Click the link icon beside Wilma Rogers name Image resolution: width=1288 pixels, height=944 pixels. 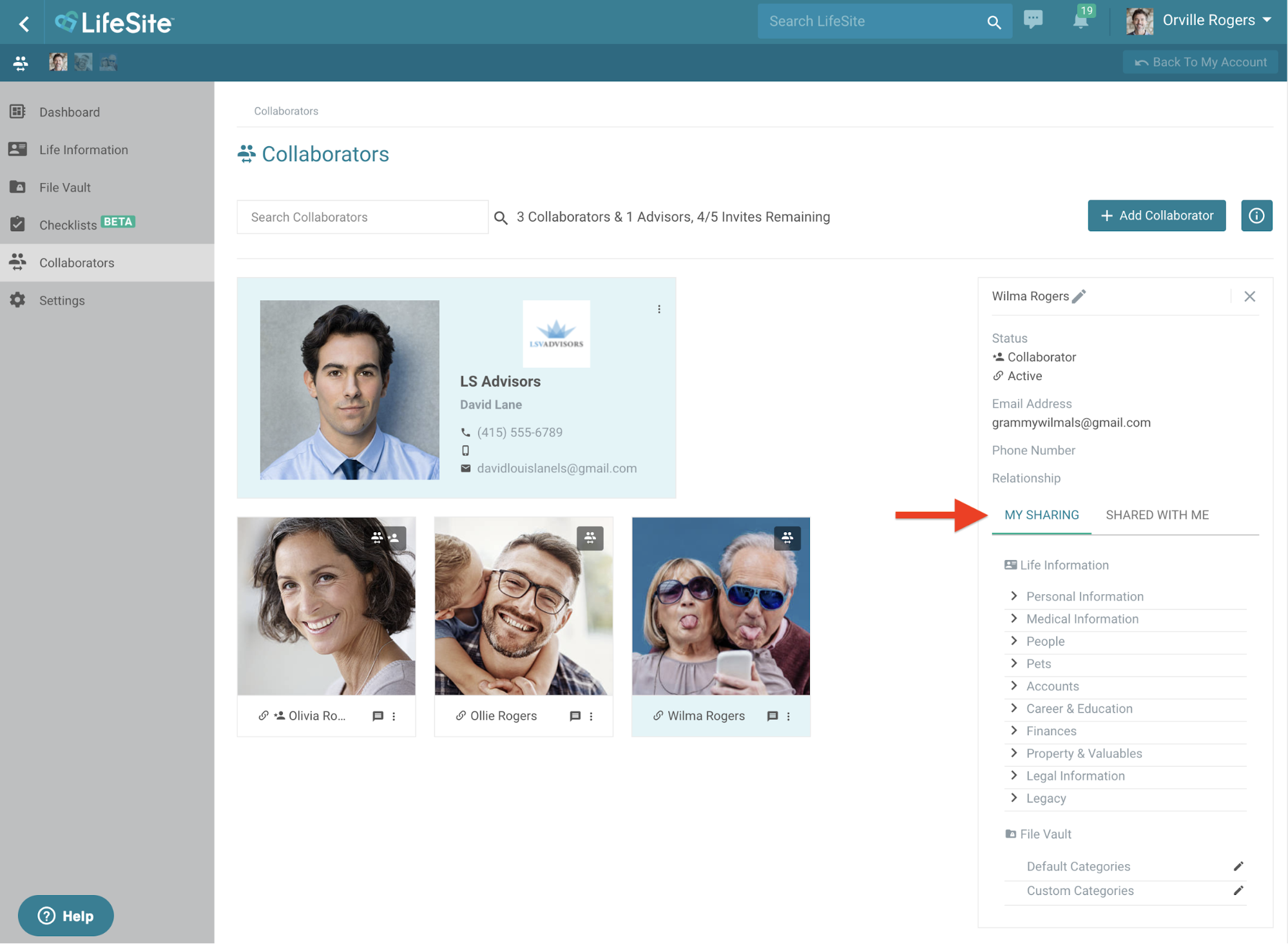tap(658, 716)
